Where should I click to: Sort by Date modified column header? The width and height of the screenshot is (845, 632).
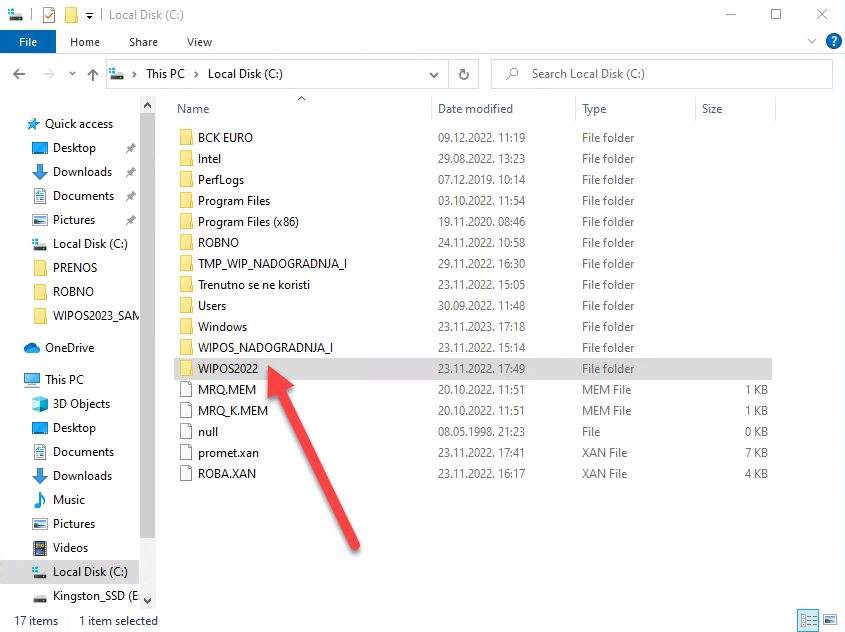click(475, 109)
